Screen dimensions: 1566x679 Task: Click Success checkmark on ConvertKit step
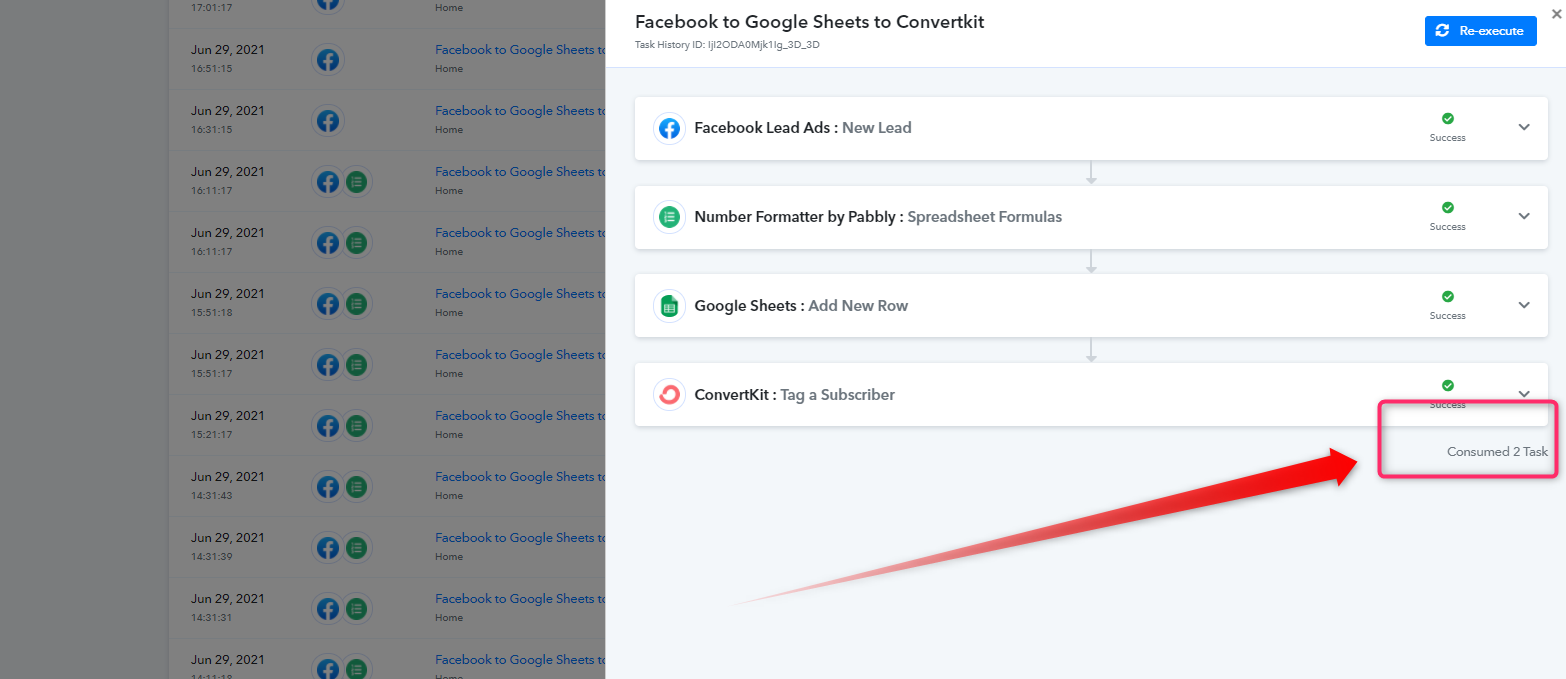click(x=1447, y=386)
